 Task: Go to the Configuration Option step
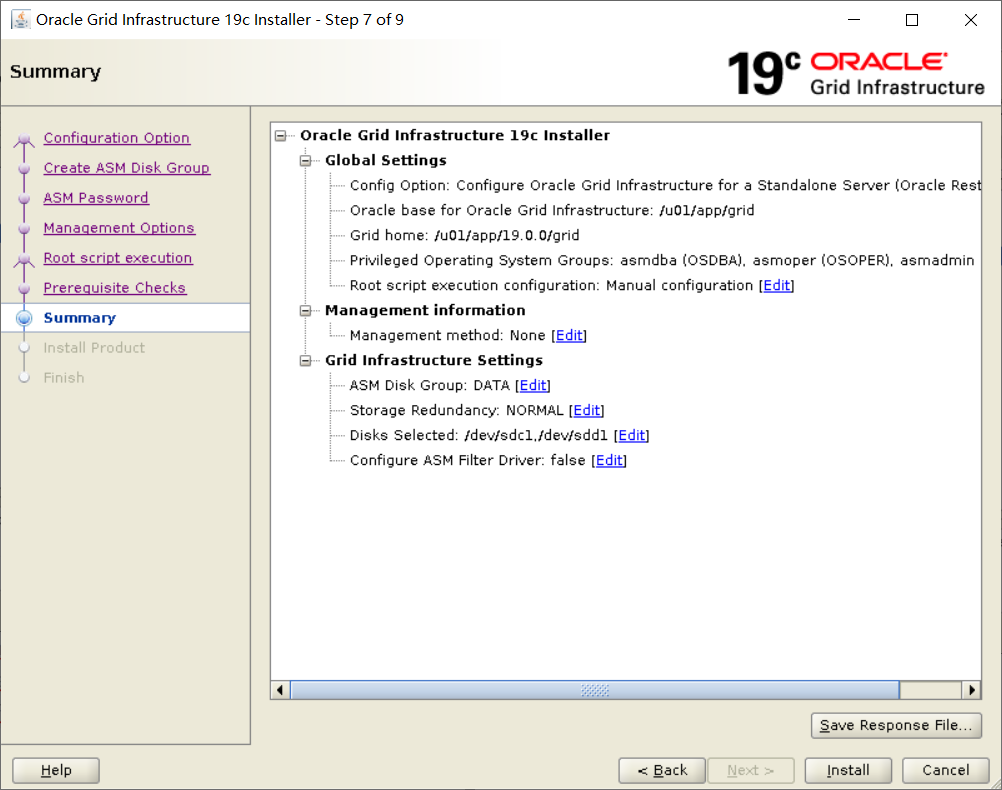116,138
